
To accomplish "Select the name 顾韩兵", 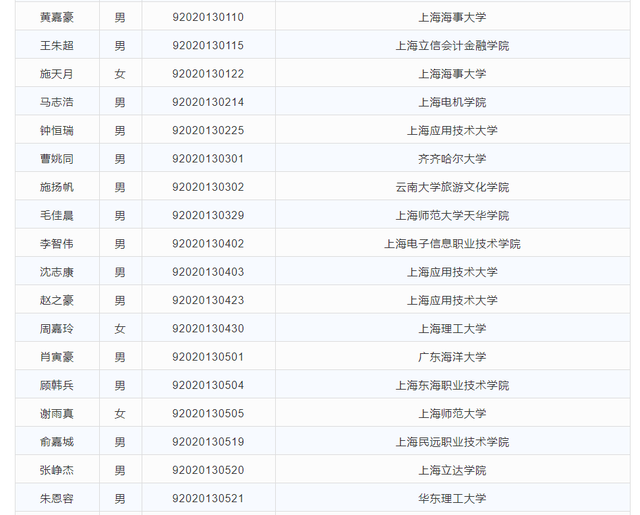I will coord(57,385).
